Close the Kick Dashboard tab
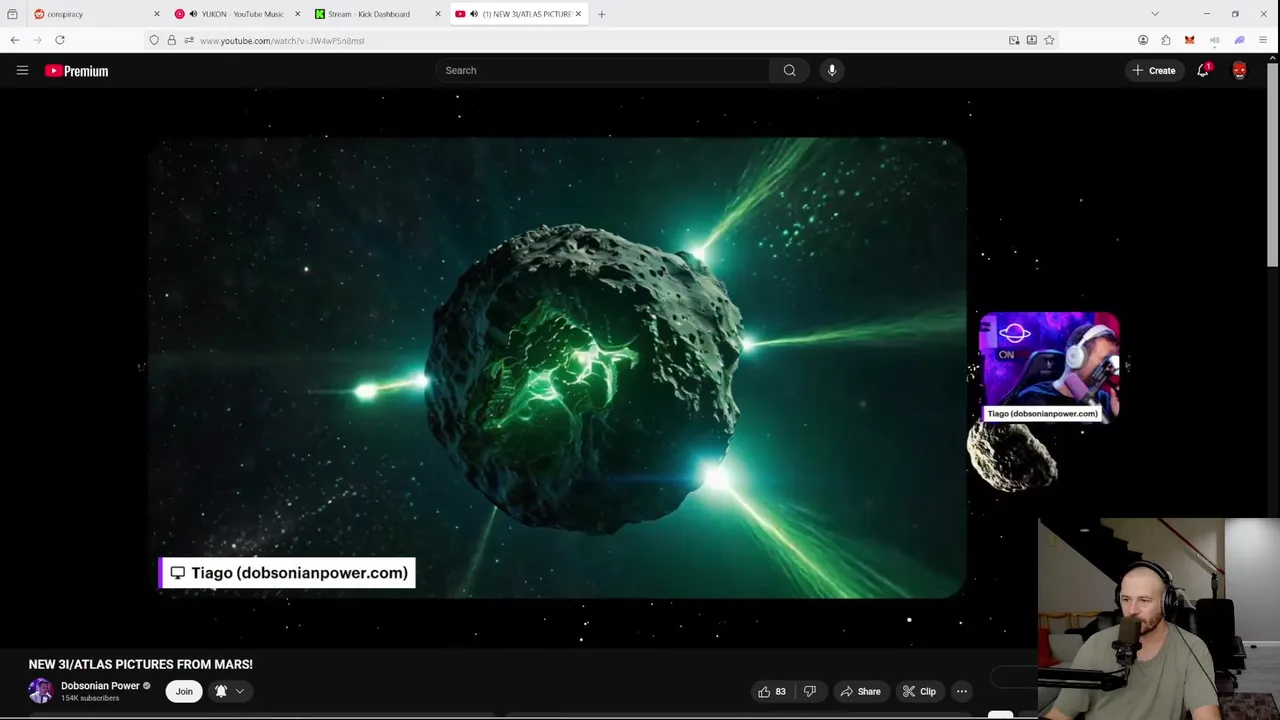The height and width of the screenshot is (720, 1280). click(x=438, y=14)
